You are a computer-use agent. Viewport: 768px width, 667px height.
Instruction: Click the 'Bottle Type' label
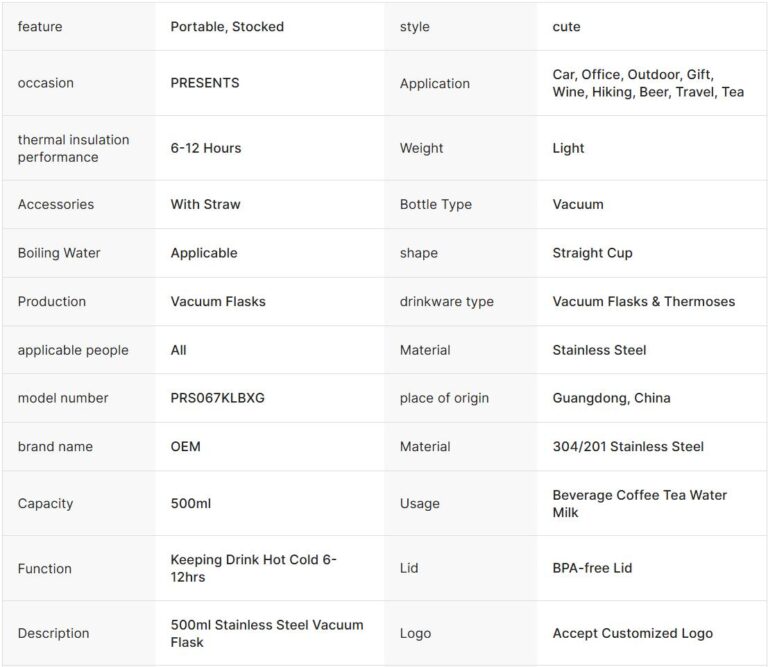(436, 204)
